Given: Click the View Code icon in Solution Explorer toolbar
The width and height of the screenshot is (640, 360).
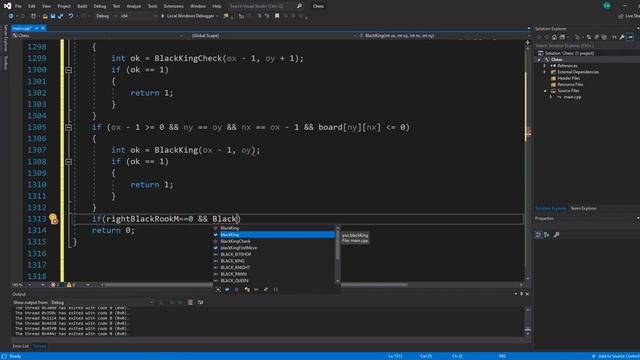Looking at the screenshot, I should tap(614, 37).
